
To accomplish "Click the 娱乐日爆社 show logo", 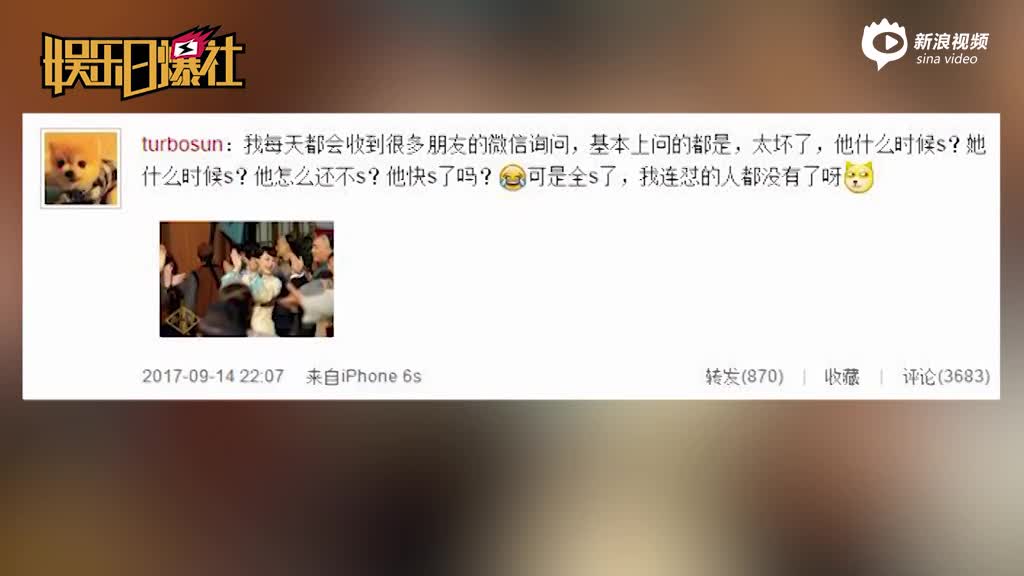I will [x=142, y=63].
